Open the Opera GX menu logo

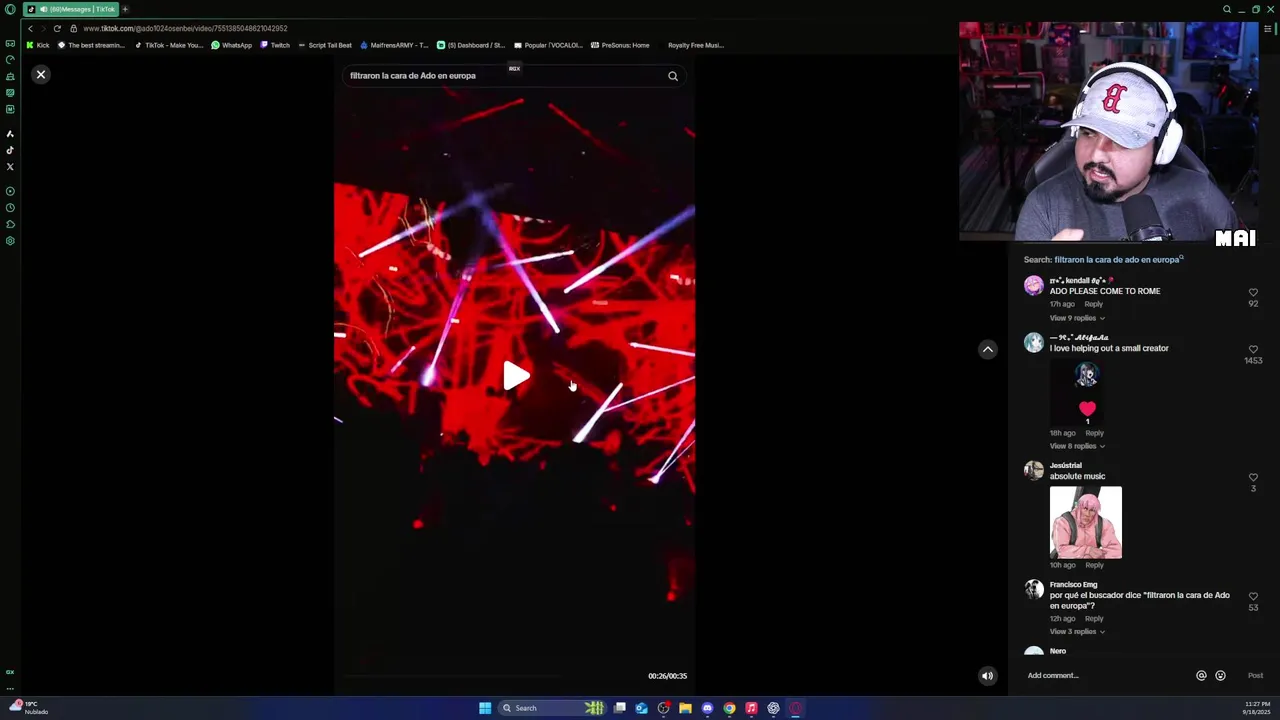pyautogui.click(x=10, y=9)
